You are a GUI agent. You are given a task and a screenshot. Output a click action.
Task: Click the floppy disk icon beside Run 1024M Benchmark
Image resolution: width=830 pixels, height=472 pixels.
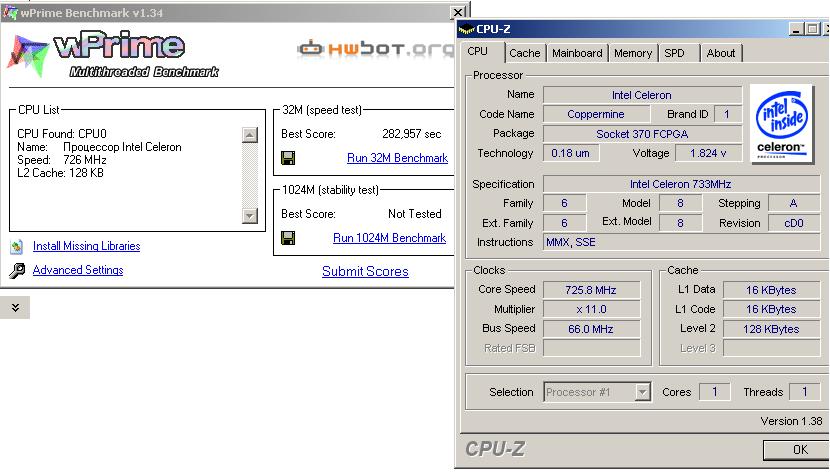288,238
